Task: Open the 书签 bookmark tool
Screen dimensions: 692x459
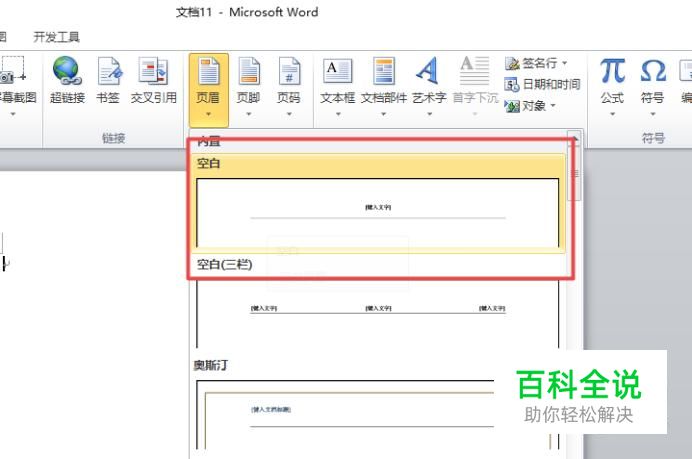Action: [109, 71]
